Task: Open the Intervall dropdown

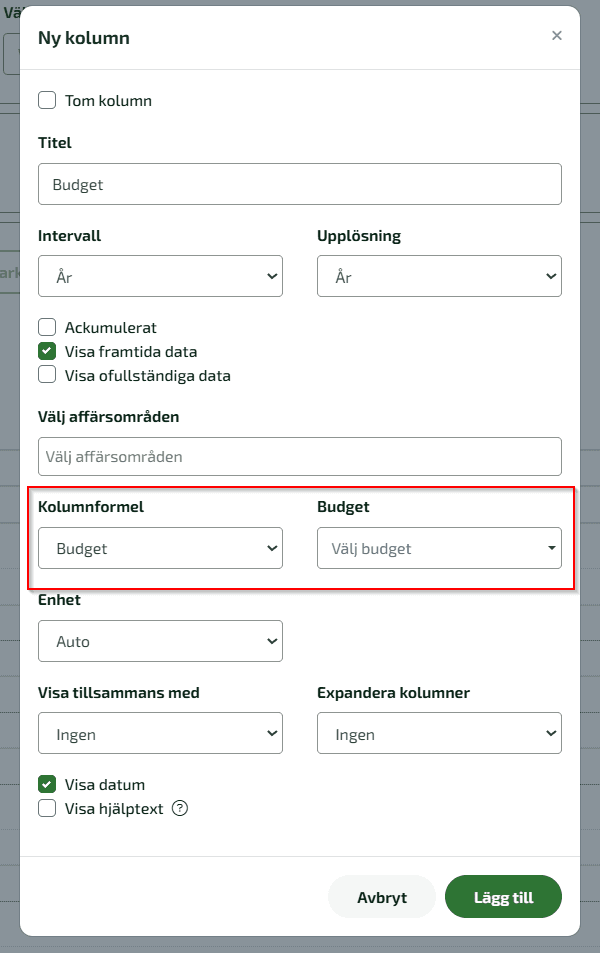Action: point(160,277)
